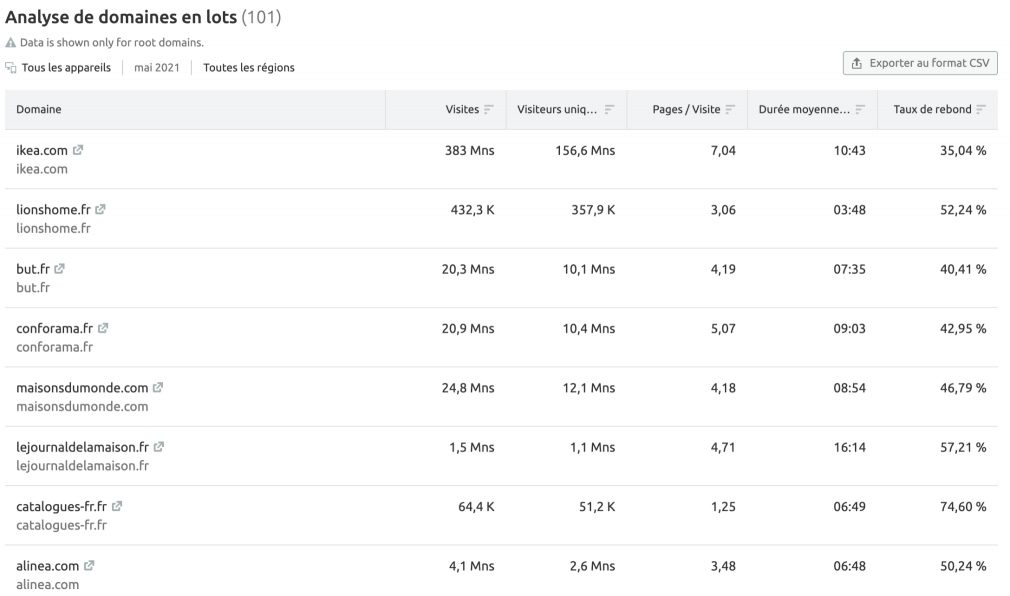Select the 16:14 average duration value

[x=849, y=447]
